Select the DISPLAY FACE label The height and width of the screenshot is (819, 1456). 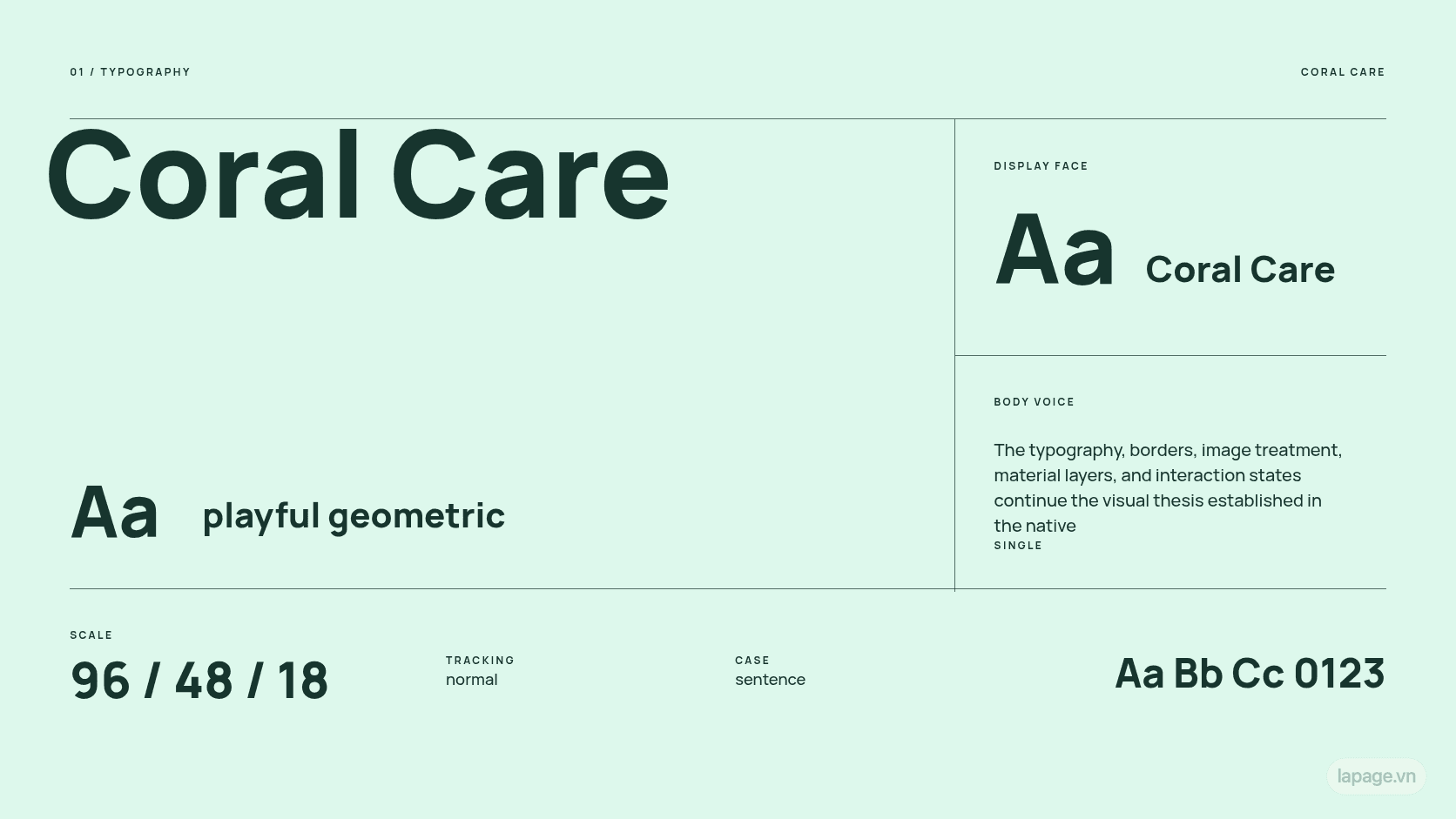1041,166
